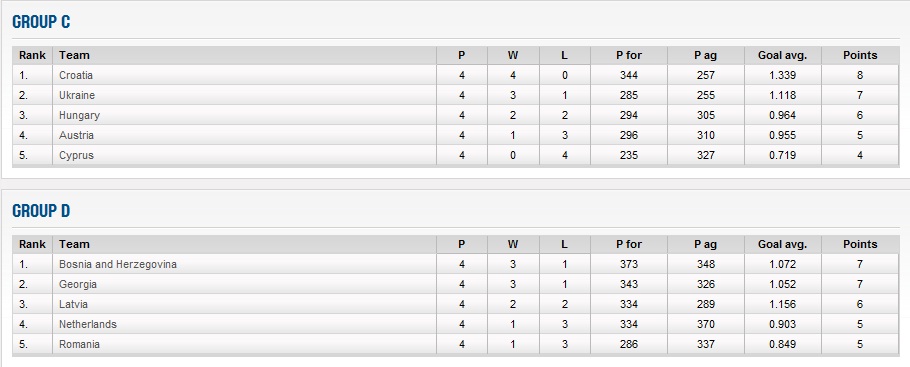Select the Cyprus team row name

[76, 156]
